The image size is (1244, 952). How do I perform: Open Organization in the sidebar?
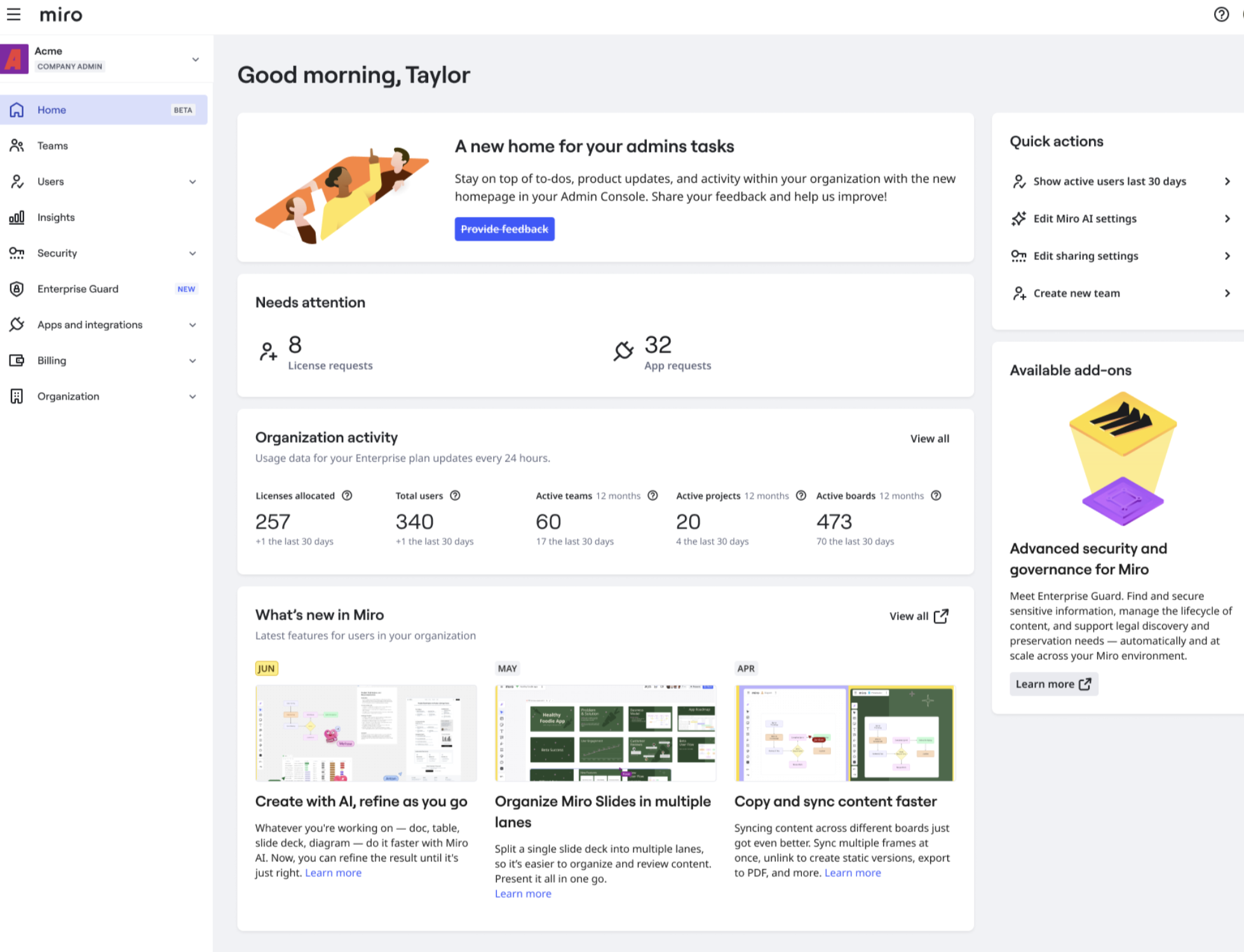[x=68, y=397]
